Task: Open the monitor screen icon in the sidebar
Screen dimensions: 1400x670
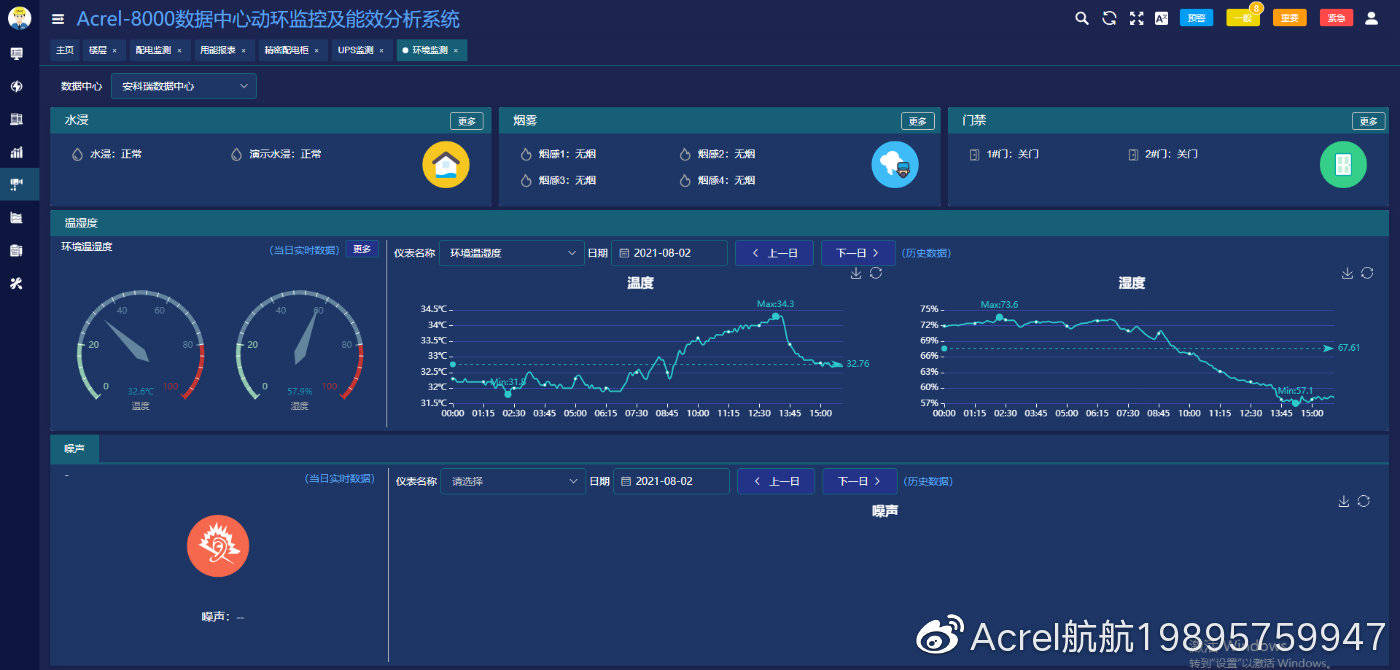Action: coord(16,53)
